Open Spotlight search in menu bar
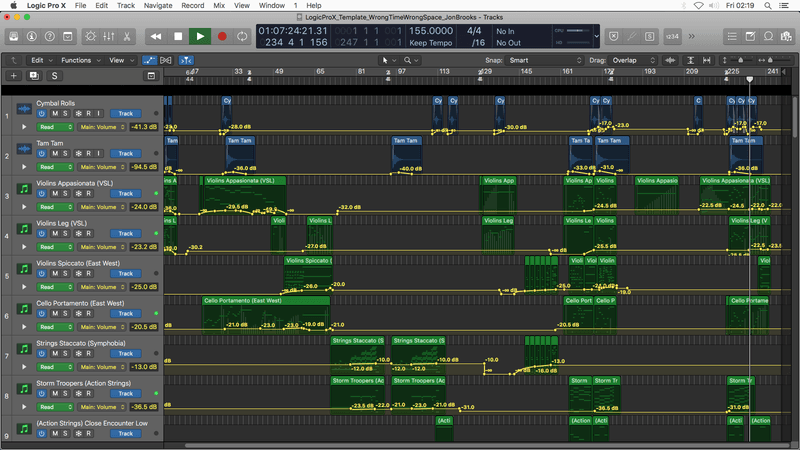 [x=767, y=5]
